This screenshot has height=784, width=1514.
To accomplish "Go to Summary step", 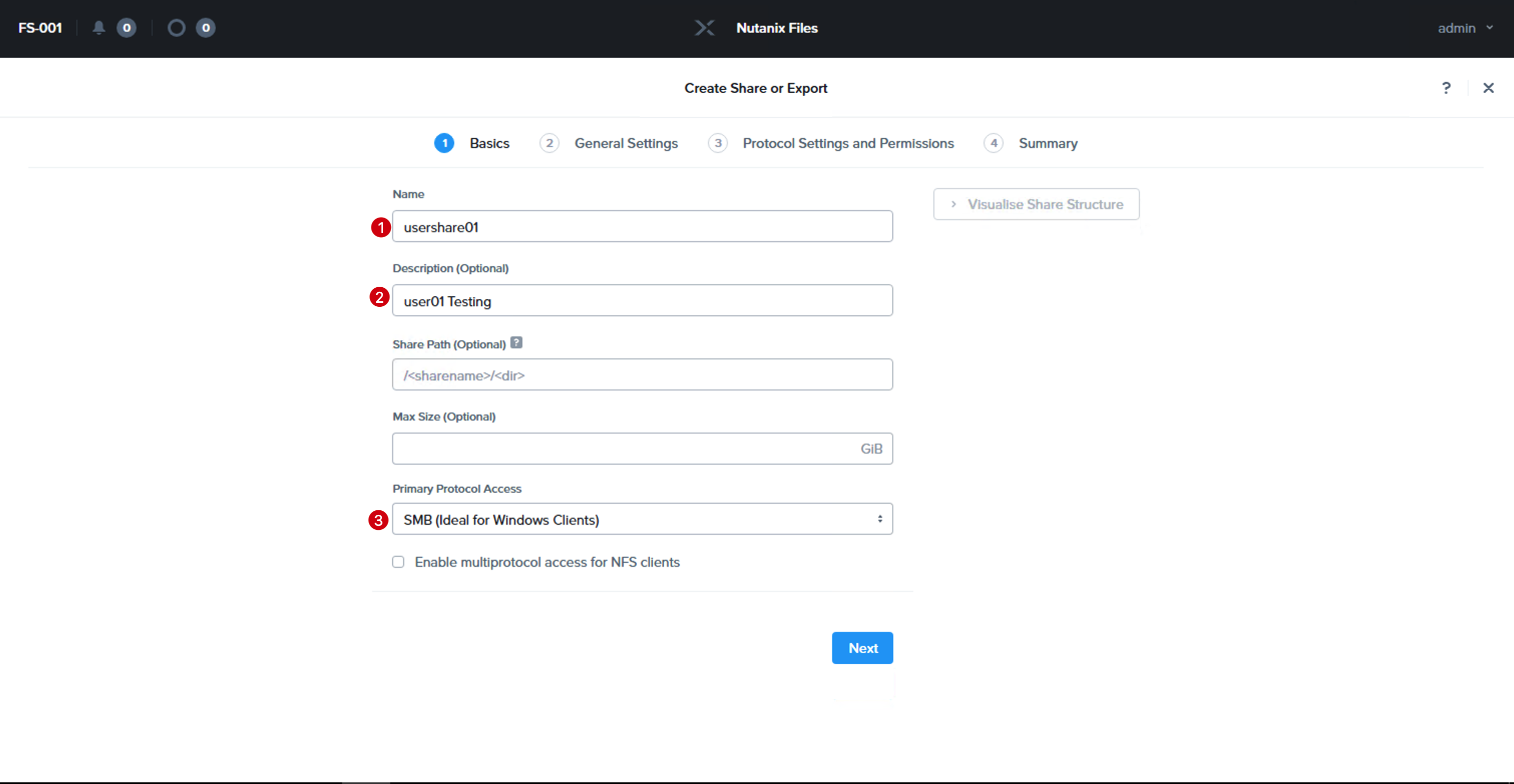I will coord(1048,143).
